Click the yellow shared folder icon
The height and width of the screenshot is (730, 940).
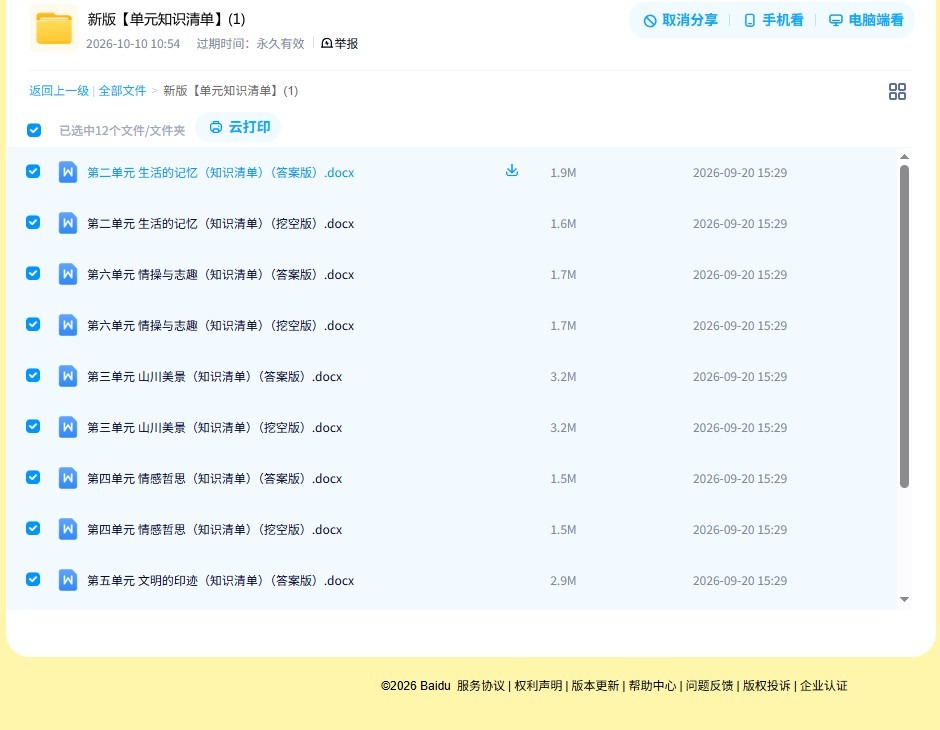54,28
